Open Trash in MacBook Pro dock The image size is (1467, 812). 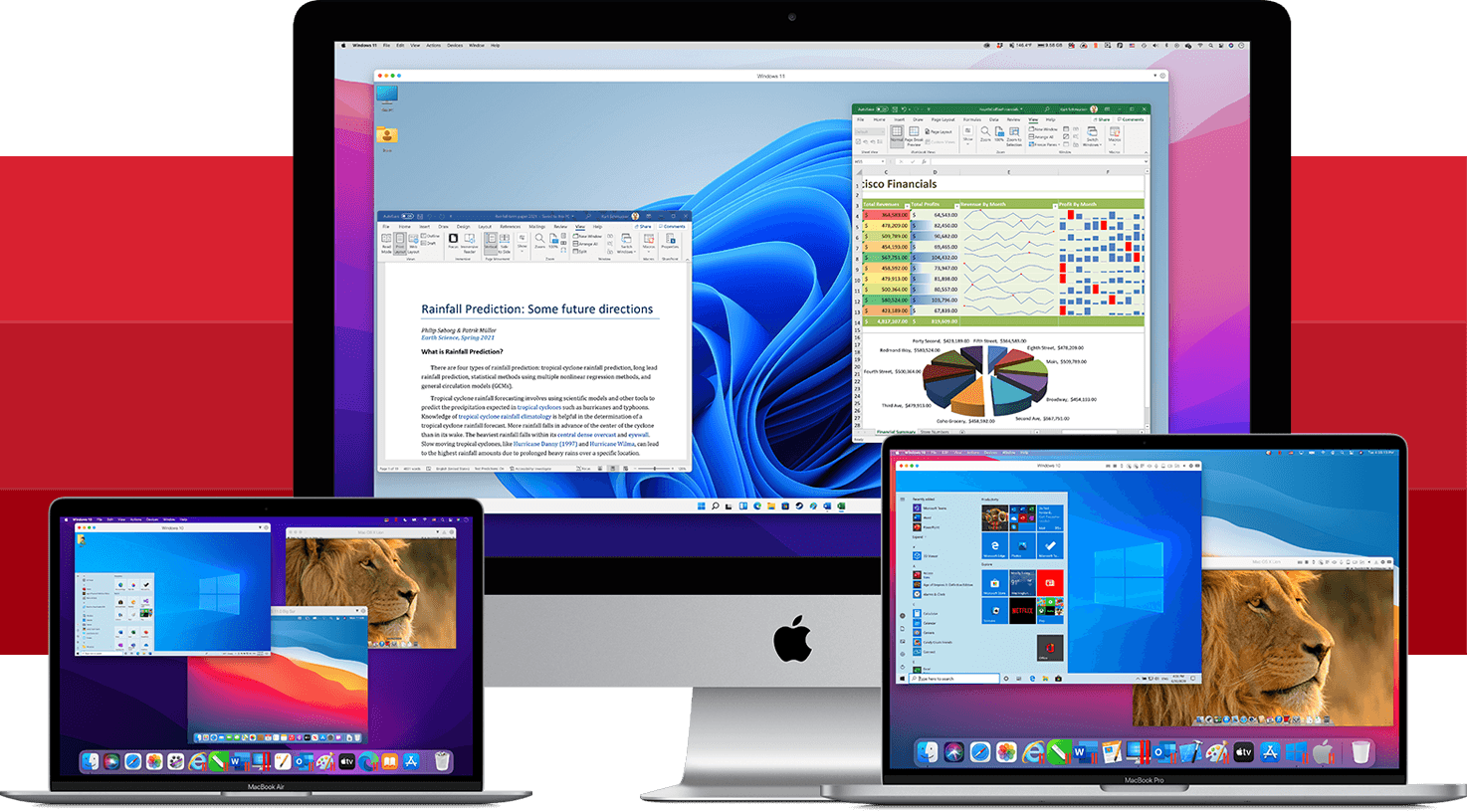pyautogui.click(x=1361, y=752)
